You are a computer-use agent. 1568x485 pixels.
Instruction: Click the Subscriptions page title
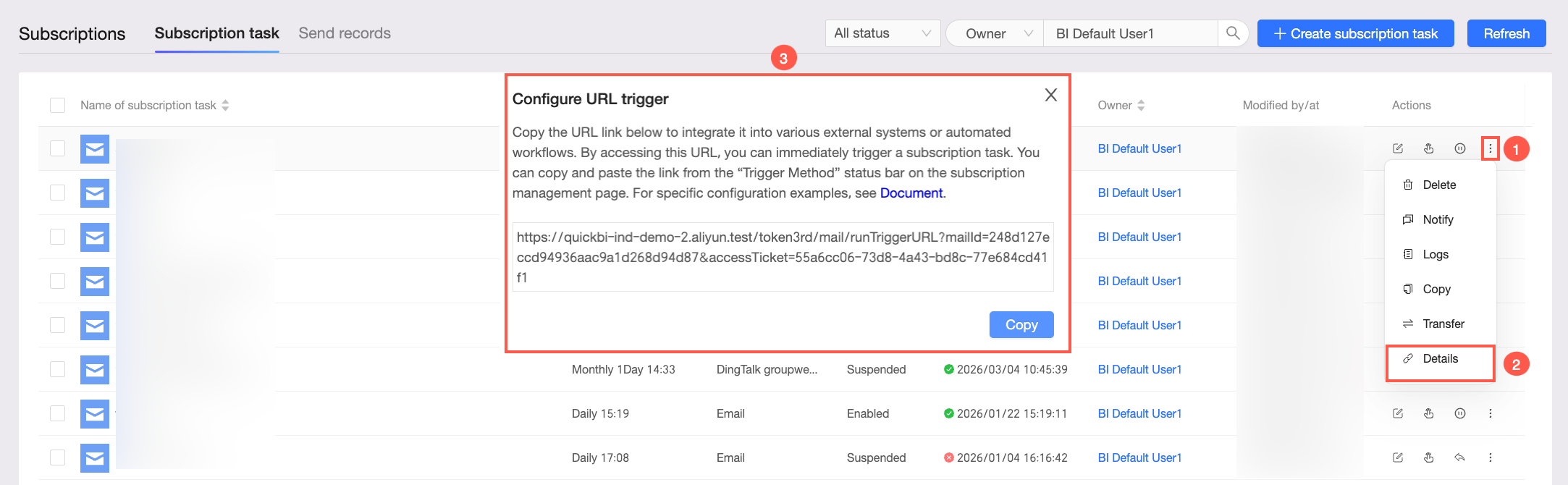72,34
